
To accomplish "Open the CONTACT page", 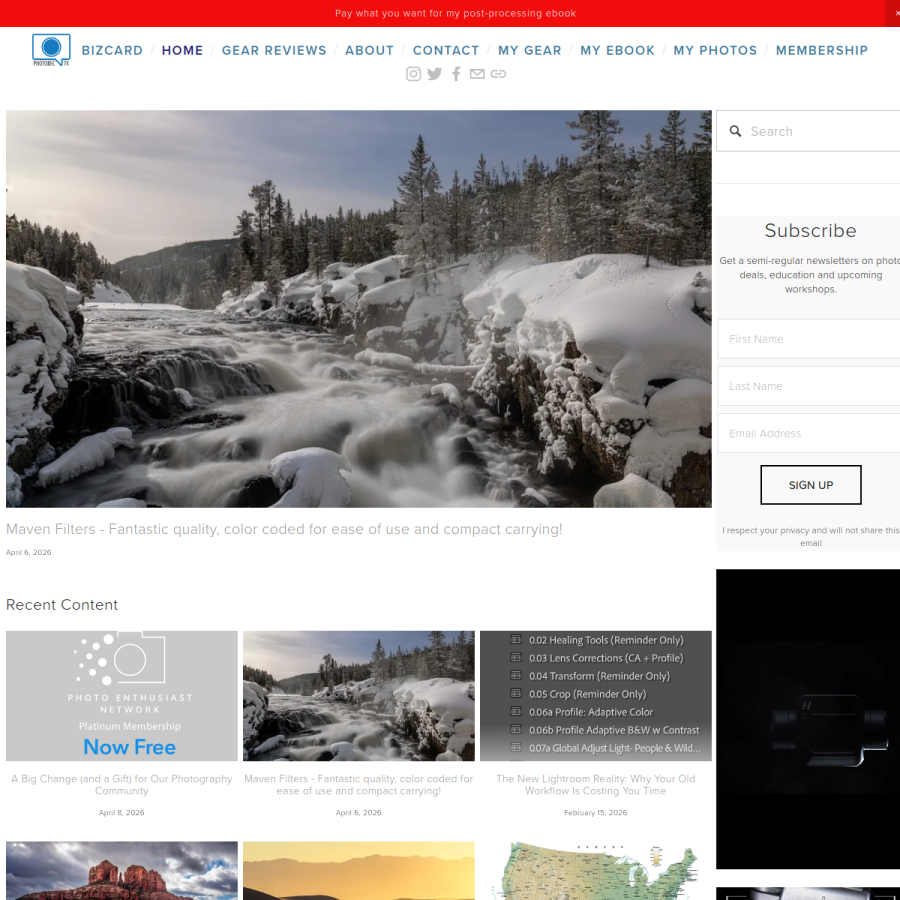I will click(x=446, y=51).
